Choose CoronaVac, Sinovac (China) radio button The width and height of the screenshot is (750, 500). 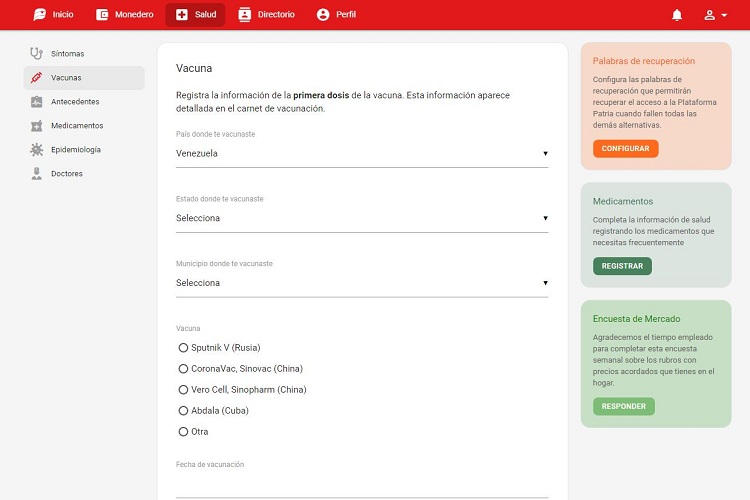[x=183, y=369]
